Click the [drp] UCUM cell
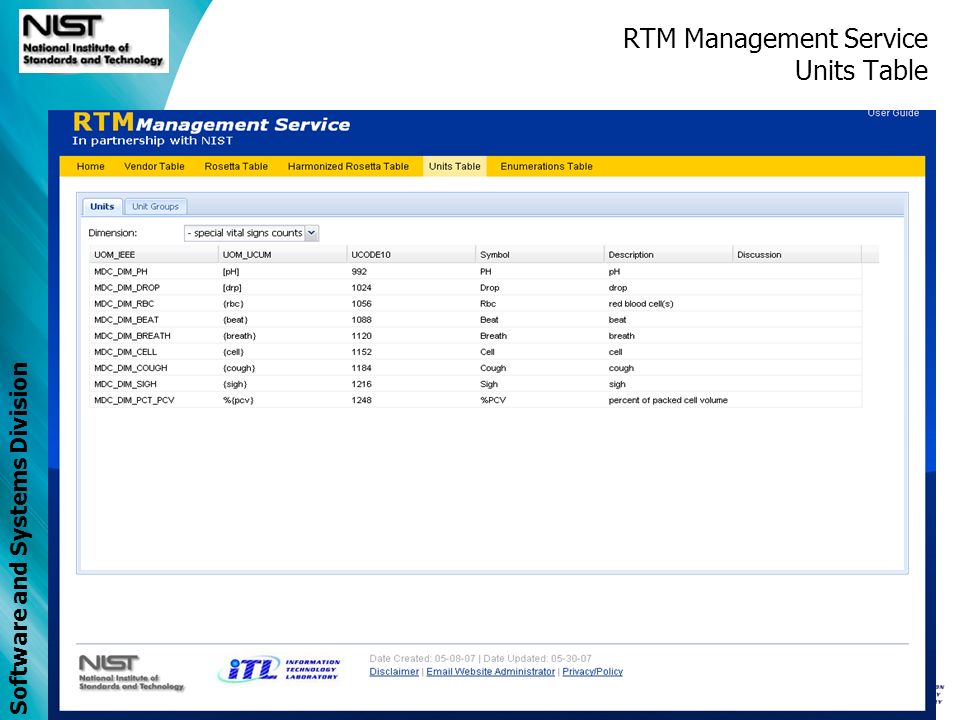This screenshot has width=960, height=720. pyautogui.click(x=232, y=288)
